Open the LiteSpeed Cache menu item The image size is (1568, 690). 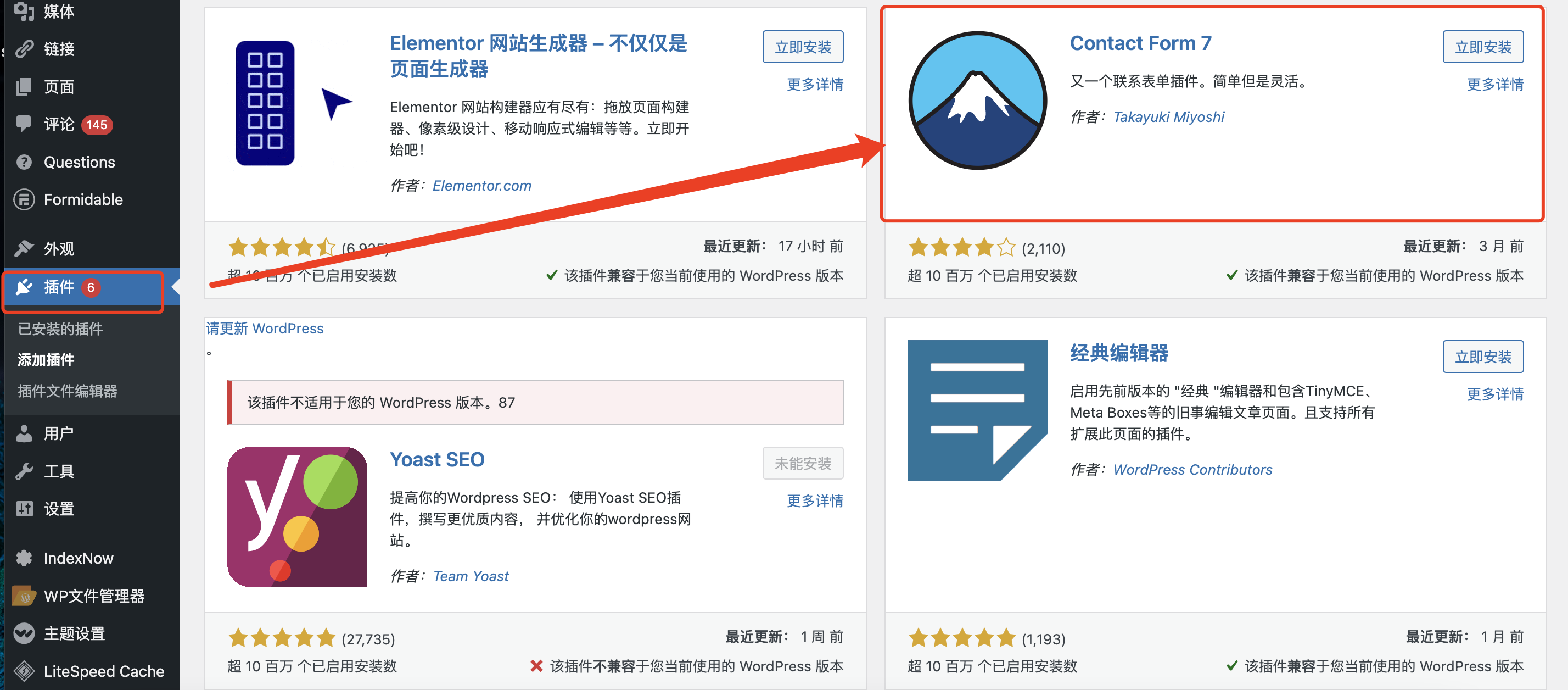click(104, 671)
